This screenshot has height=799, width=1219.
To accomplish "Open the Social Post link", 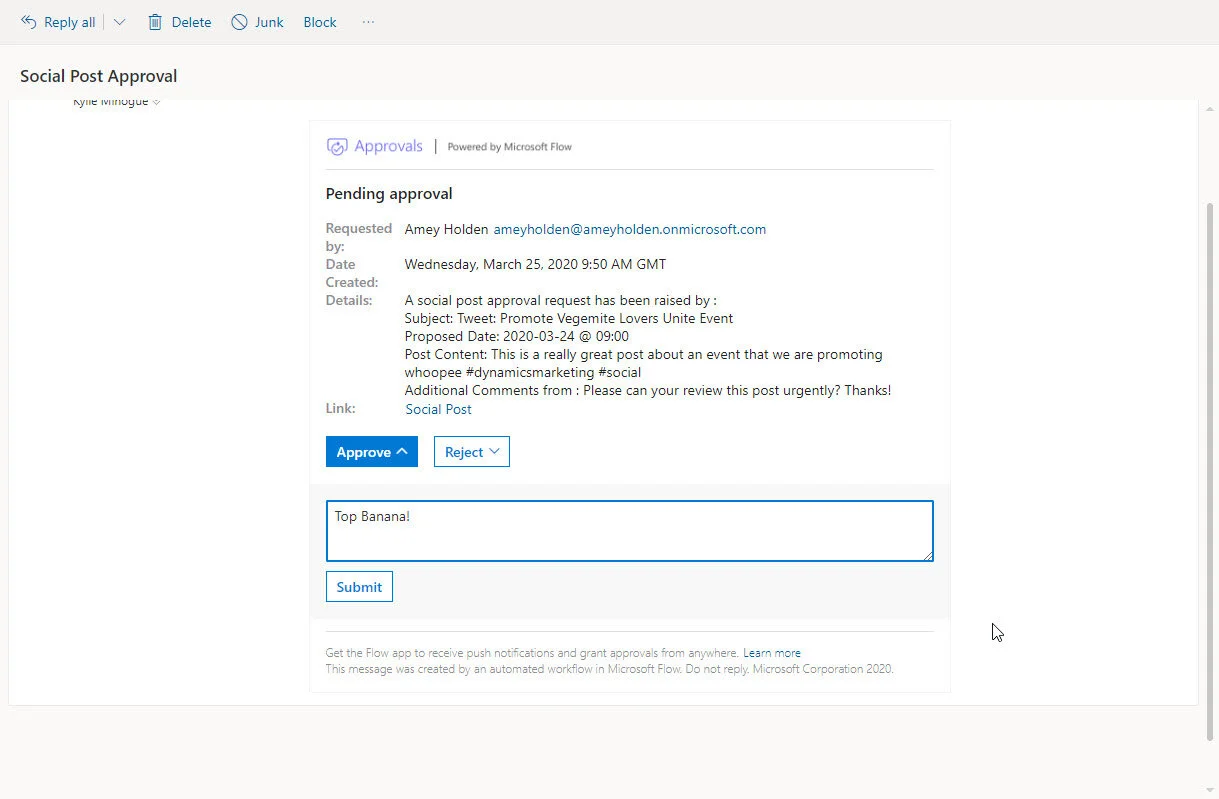I will pyautogui.click(x=438, y=409).
